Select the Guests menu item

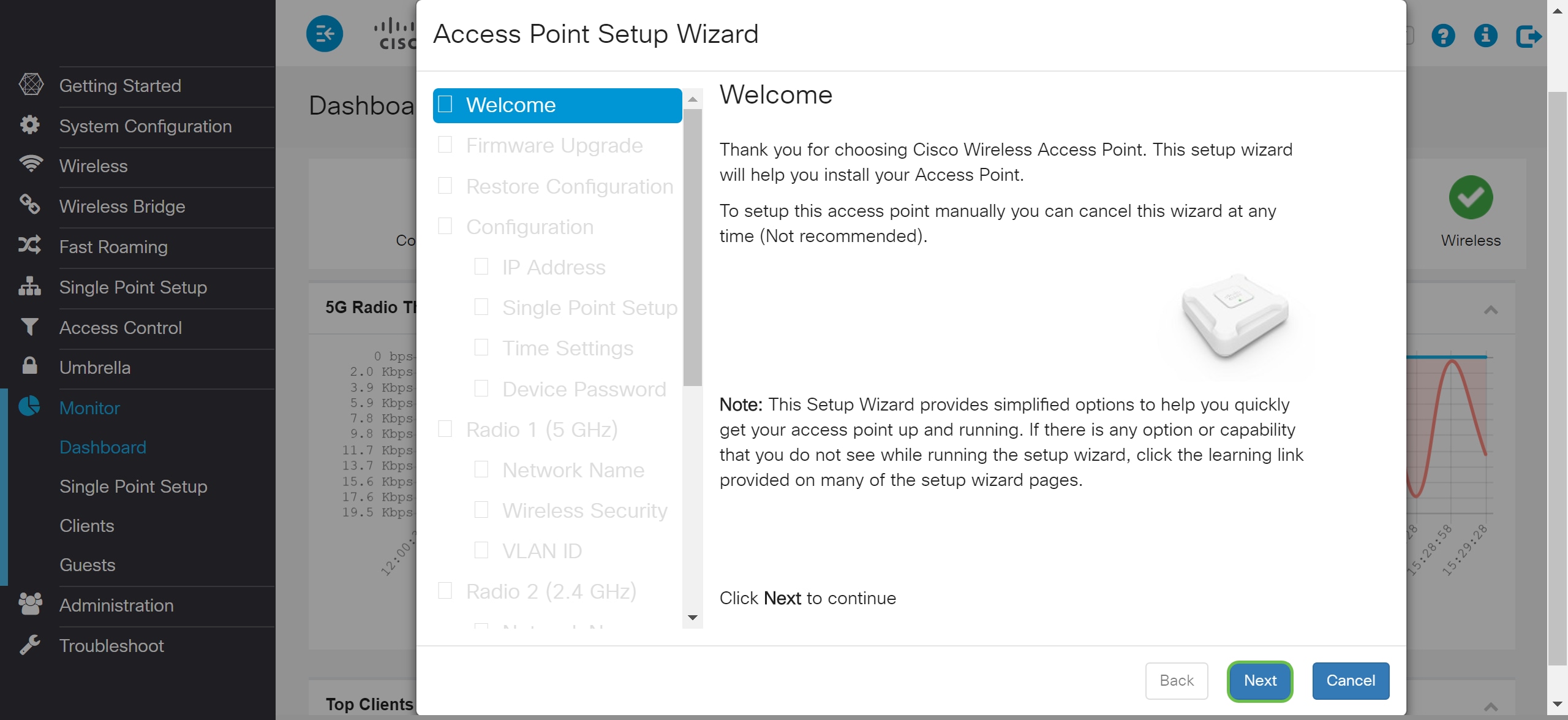[88, 565]
